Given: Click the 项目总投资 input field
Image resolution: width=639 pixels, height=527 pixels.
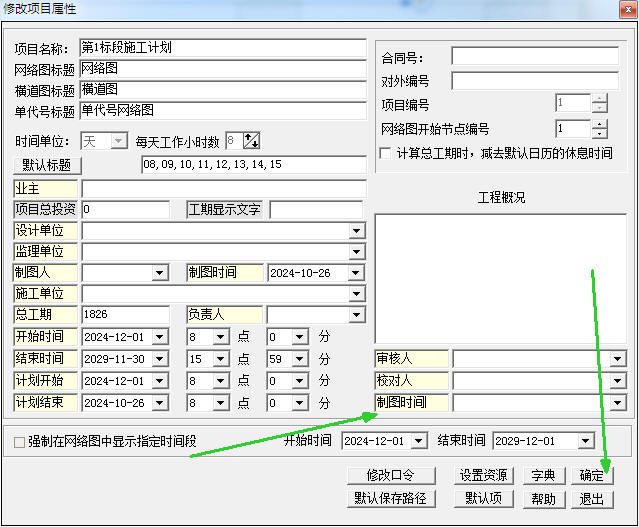Looking at the screenshot, I should point(126,209).
